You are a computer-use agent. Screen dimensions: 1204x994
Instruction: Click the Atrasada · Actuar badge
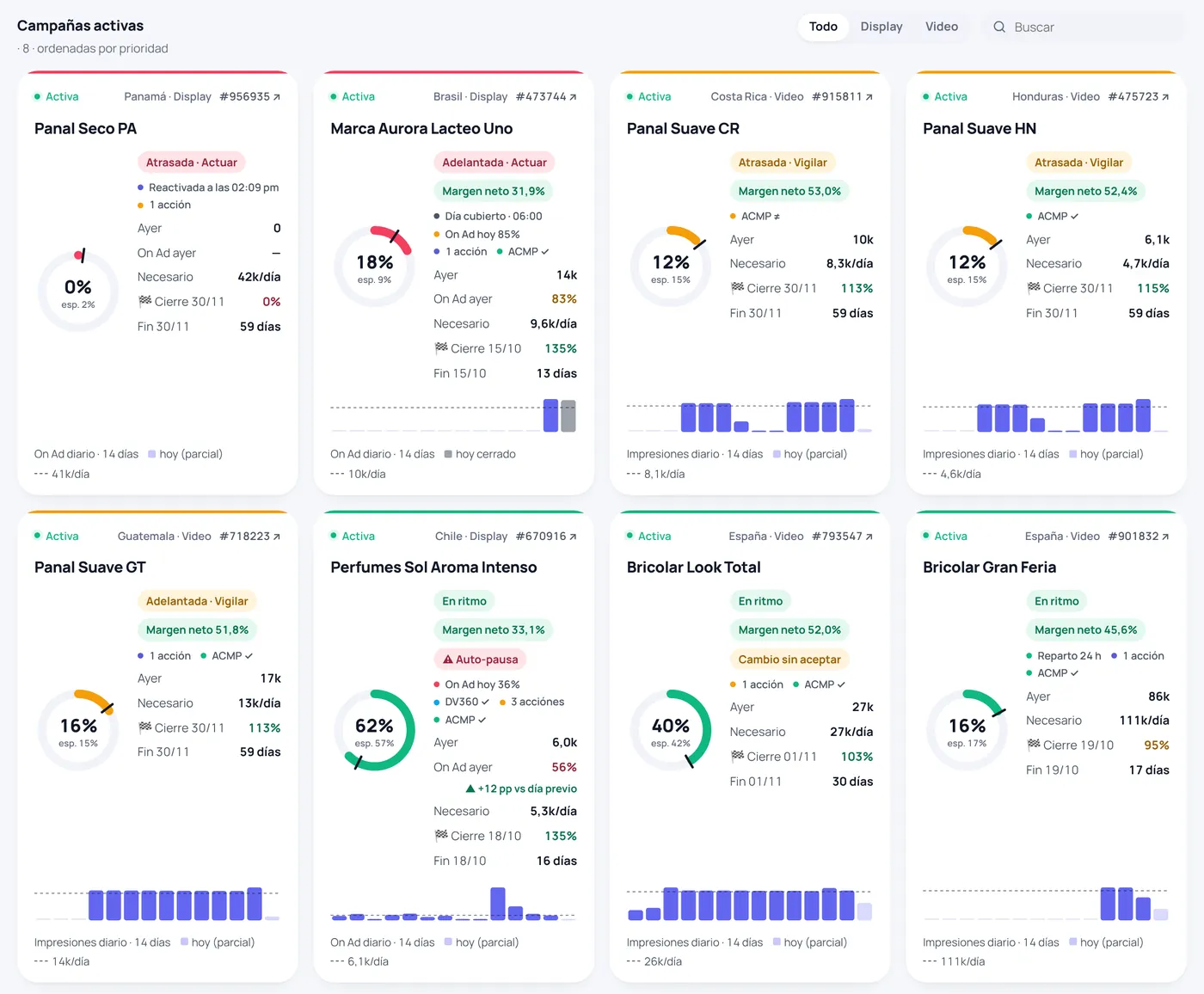point(192,163)
